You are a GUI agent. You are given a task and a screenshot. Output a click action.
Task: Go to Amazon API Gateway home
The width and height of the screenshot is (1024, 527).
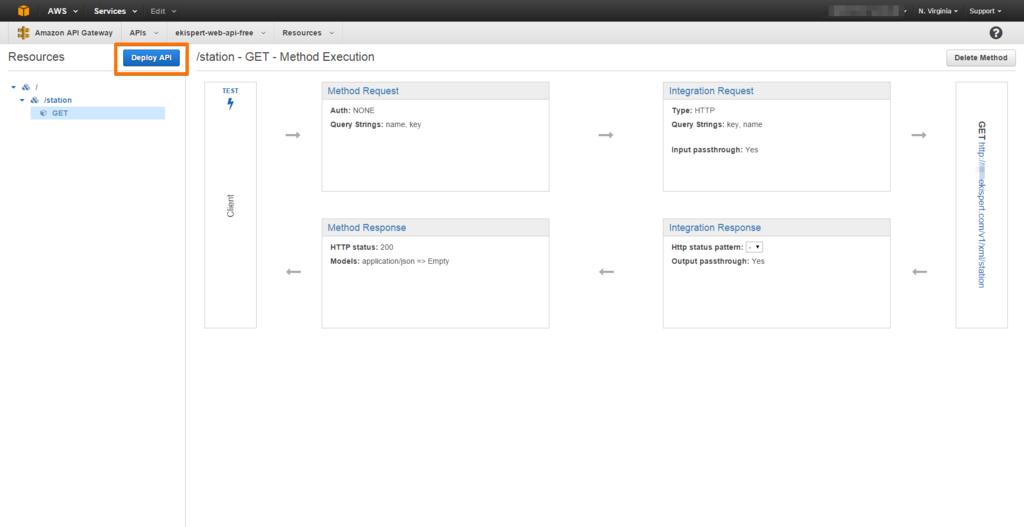click(73, 33)
